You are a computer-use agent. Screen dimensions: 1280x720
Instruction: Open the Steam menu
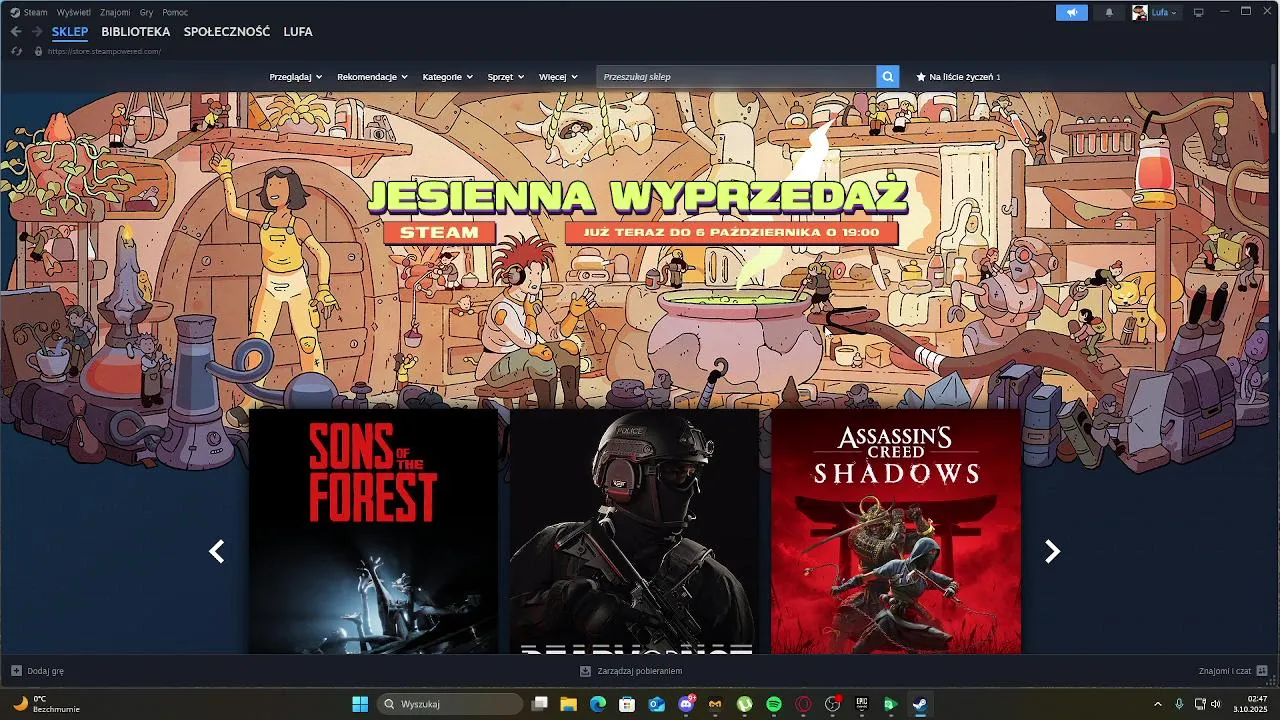pos(35,12)
